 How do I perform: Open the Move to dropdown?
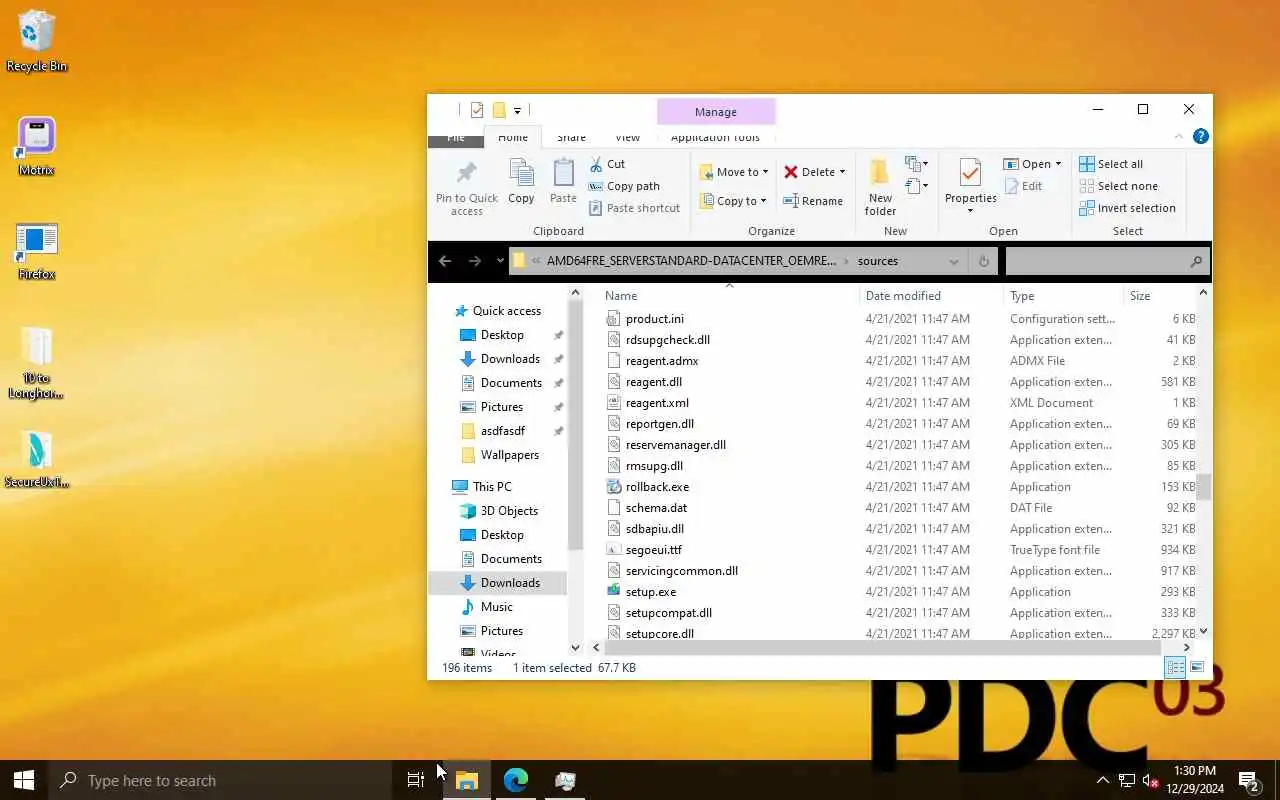[734, 172]
